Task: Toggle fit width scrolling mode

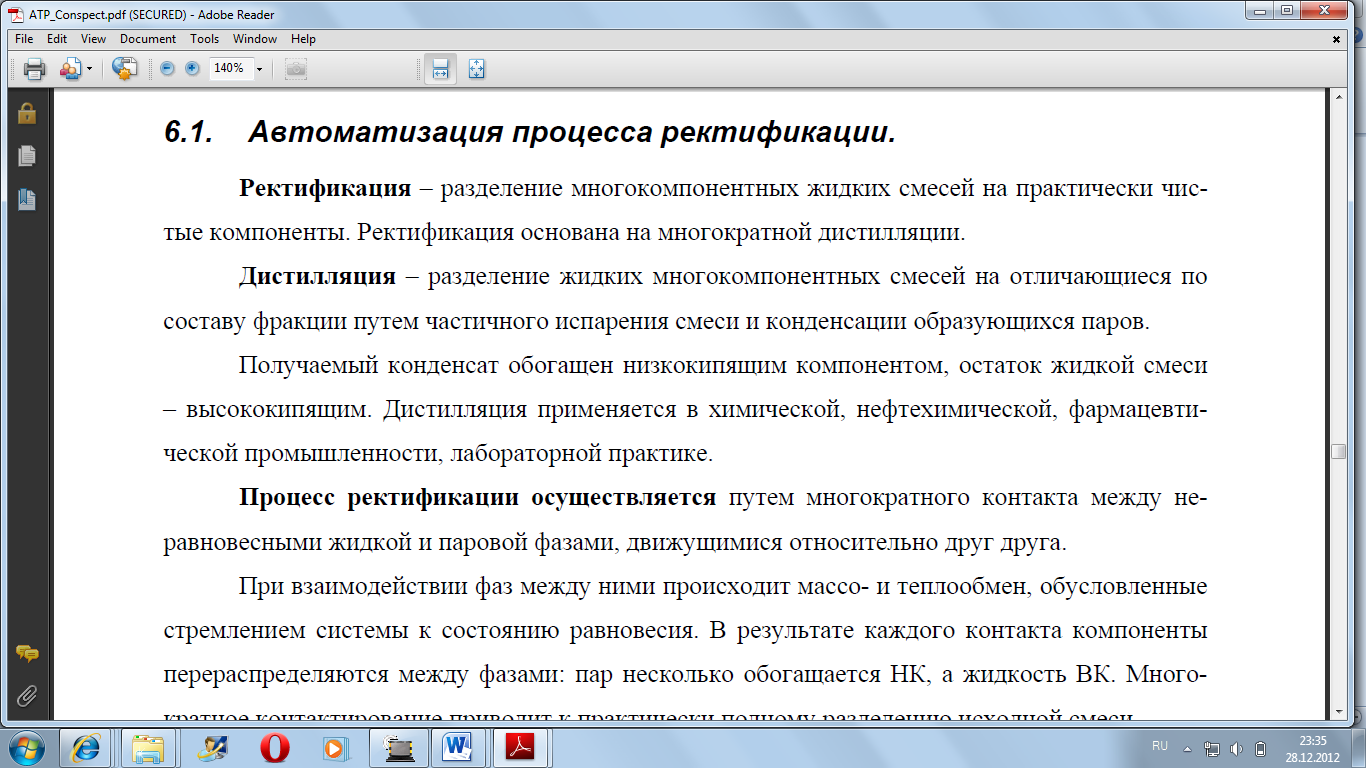Action: click(440, 69)
